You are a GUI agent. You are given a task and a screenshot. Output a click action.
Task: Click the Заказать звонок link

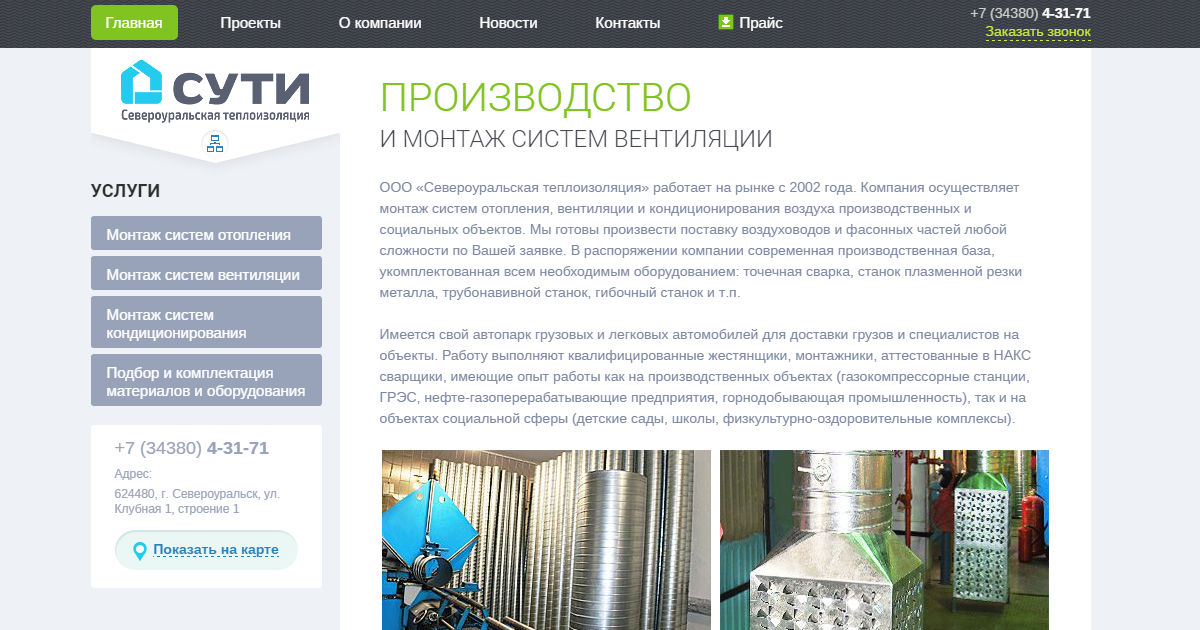pyautogui.click(x=1038, y=32)
